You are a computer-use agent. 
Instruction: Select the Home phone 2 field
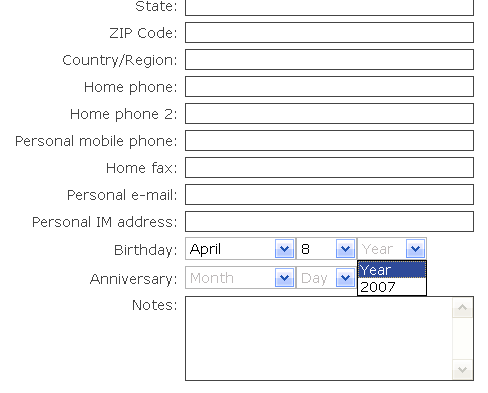(x=329, y=114)
